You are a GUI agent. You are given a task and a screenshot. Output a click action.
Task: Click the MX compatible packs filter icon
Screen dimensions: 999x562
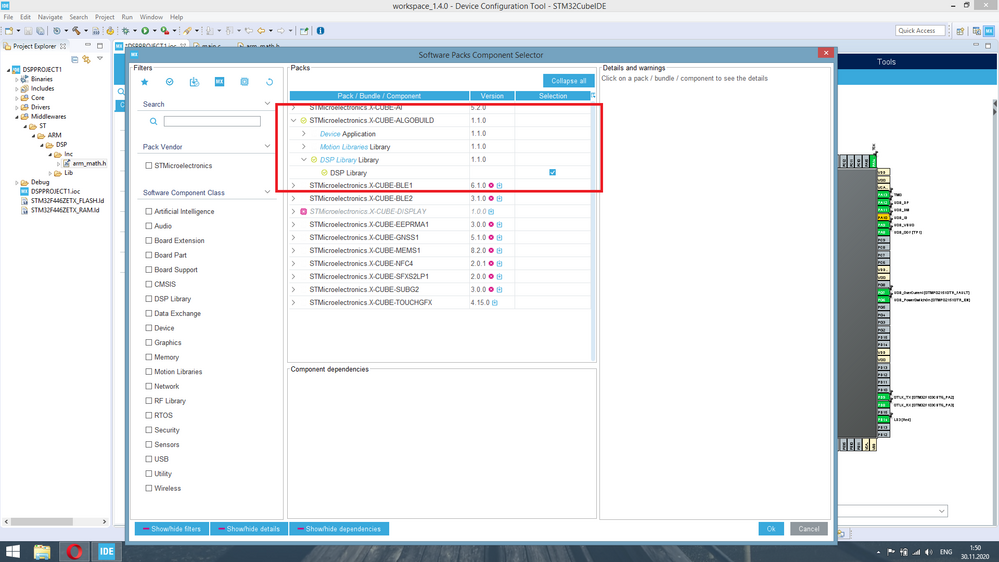(219, 82)
